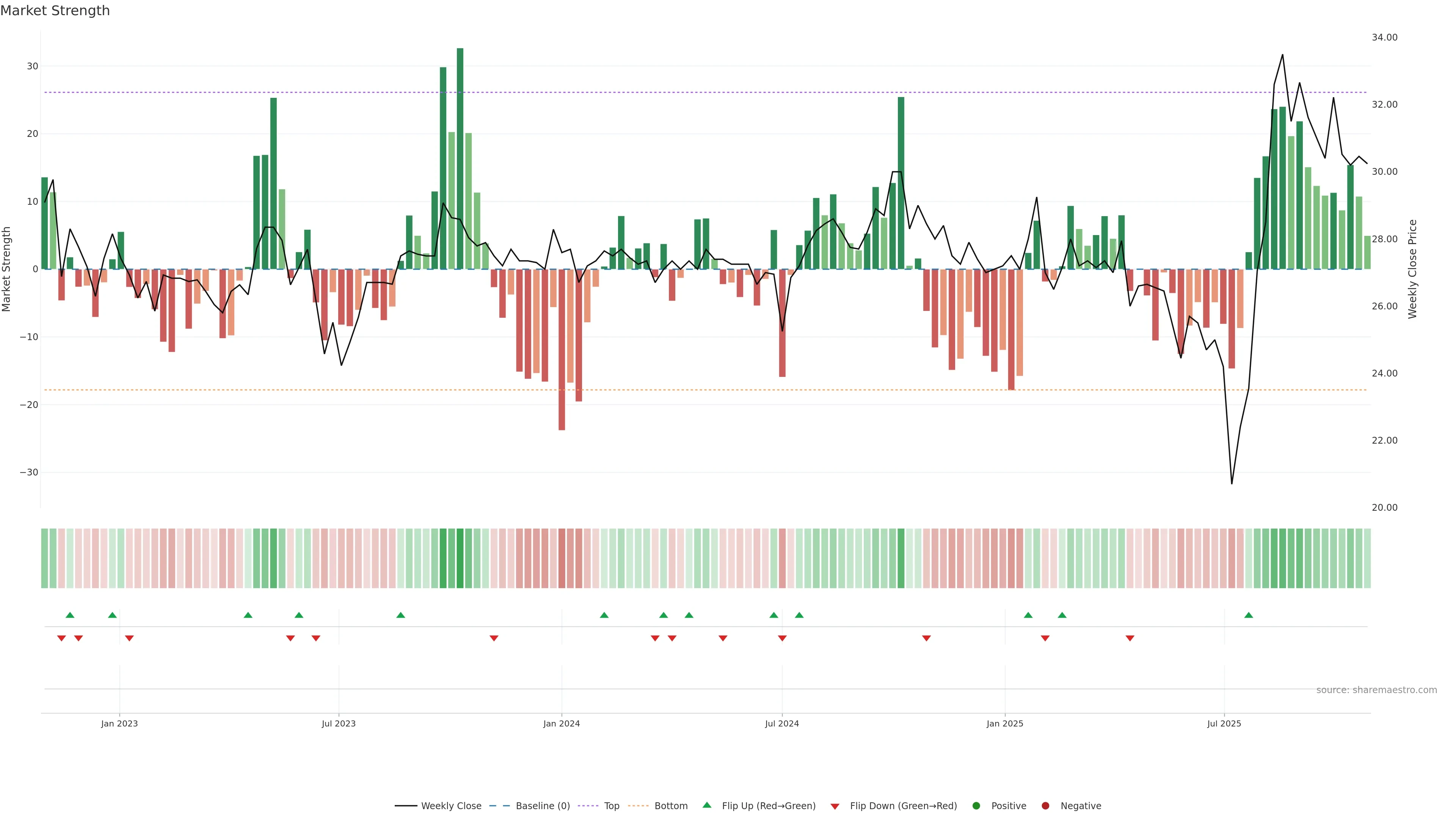Click the rightmost red flip-down triangle marker
1456x819 pixels.
(1130, 638)
